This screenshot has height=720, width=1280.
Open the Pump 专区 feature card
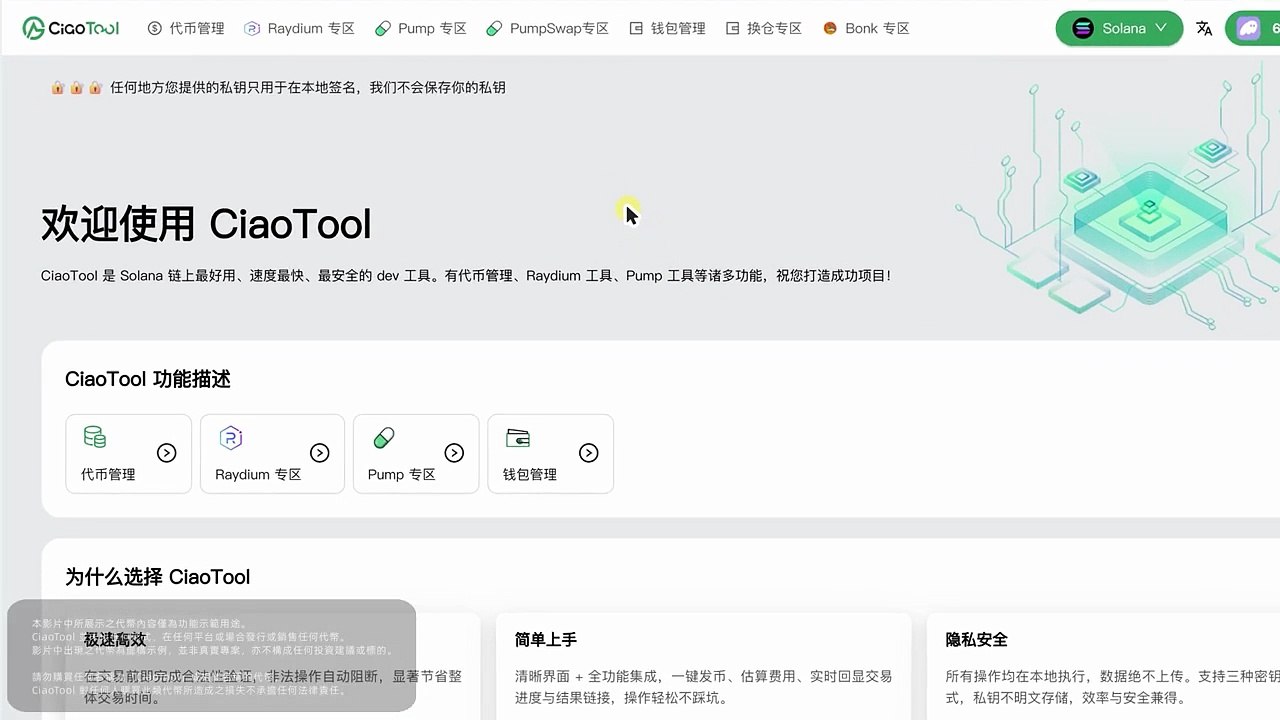pyautogui.click(x=416, y=454)
